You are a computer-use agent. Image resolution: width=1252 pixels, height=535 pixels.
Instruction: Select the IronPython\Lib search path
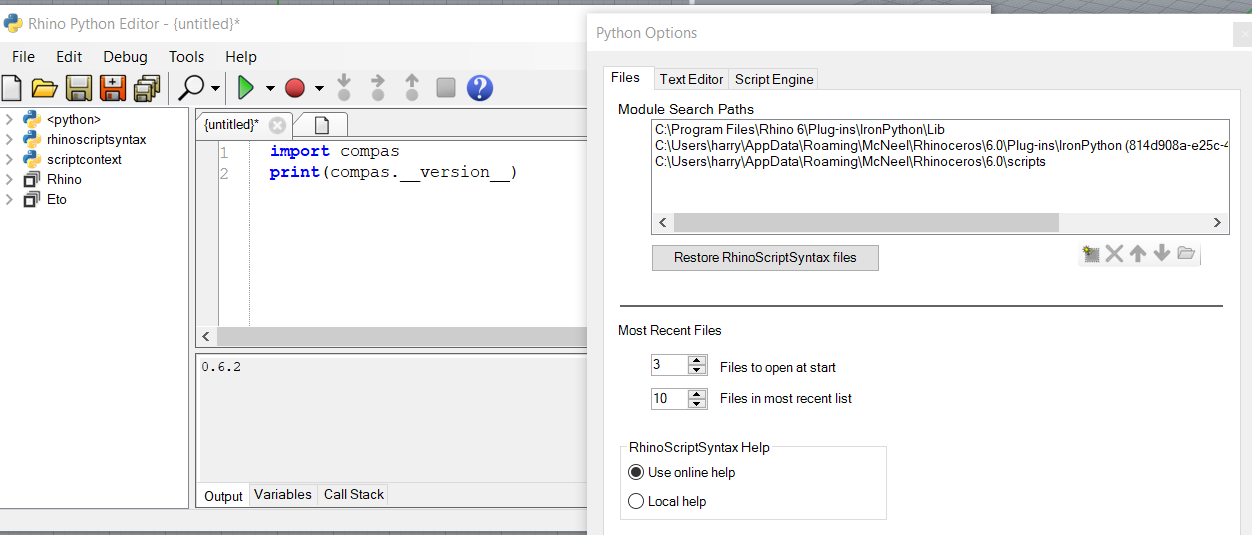click(x=800, y=129)
